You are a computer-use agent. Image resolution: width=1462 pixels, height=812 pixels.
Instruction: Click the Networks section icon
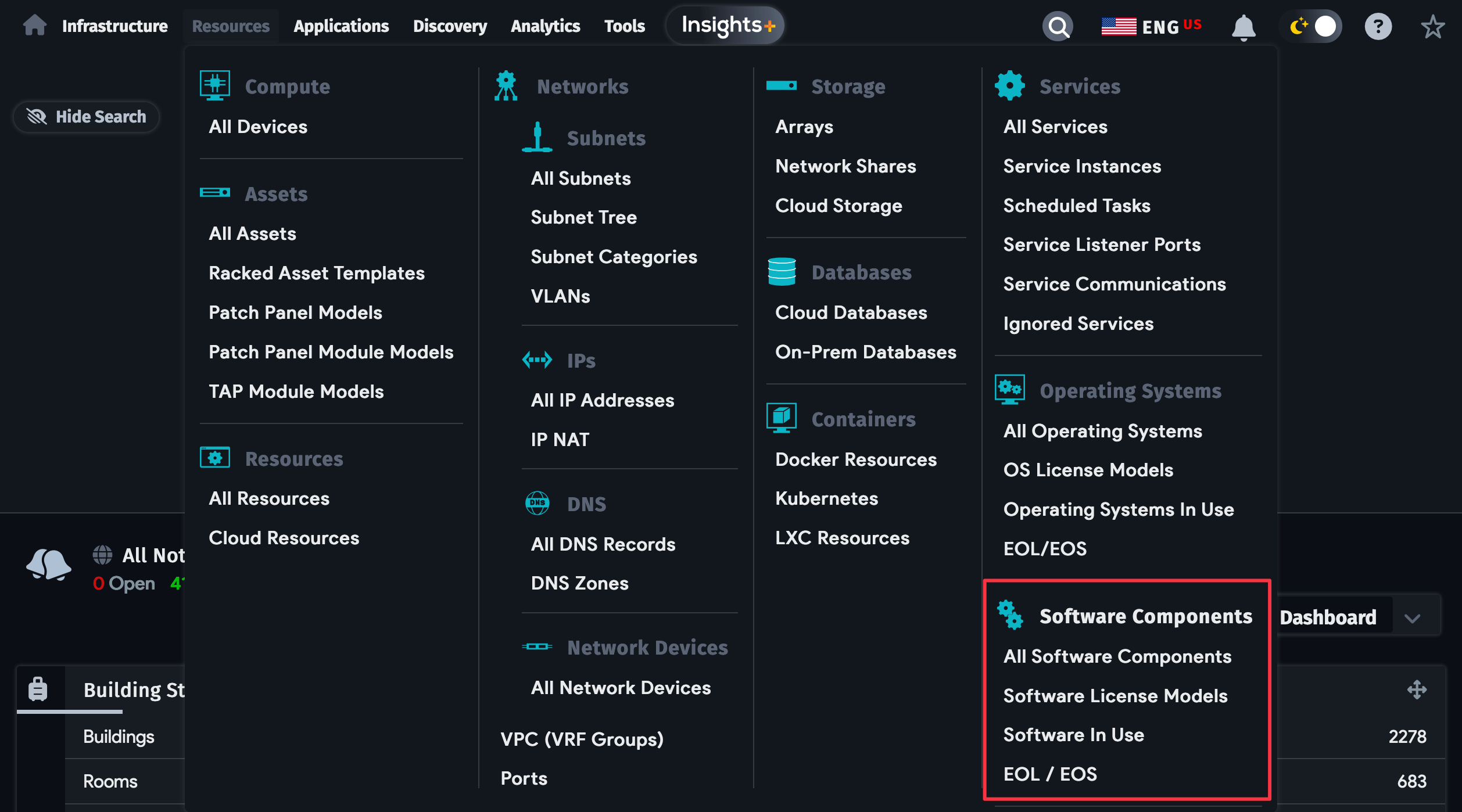(x=506, y=85)
